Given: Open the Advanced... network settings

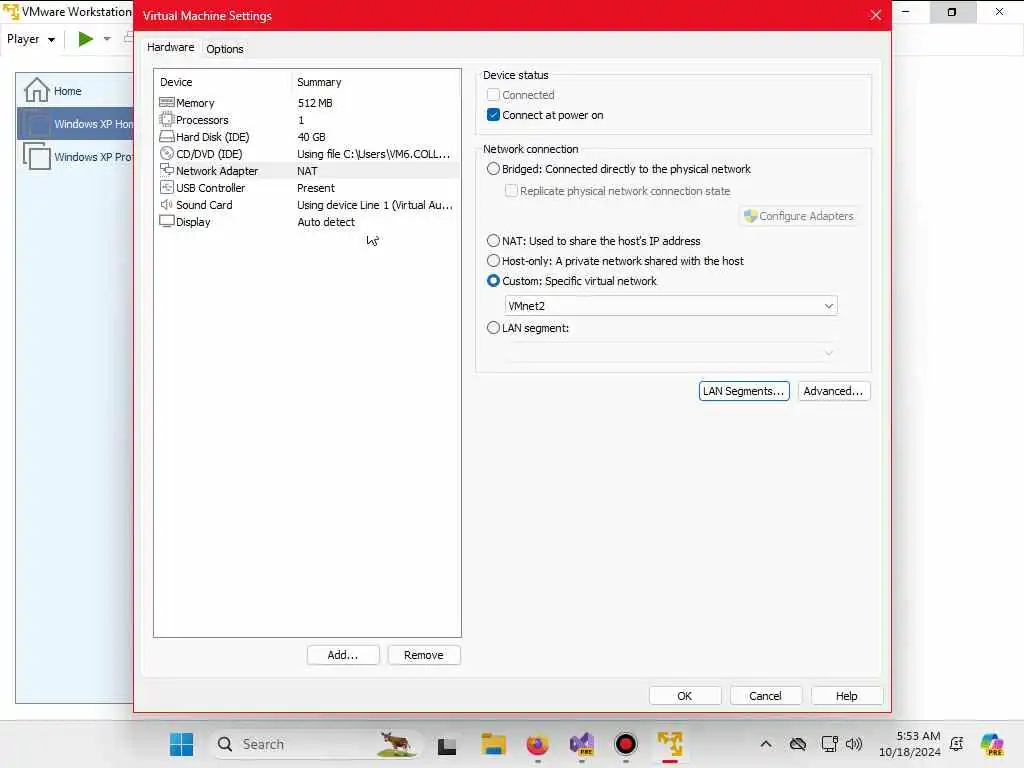Looking at the screenshot, I should point(833,391).
